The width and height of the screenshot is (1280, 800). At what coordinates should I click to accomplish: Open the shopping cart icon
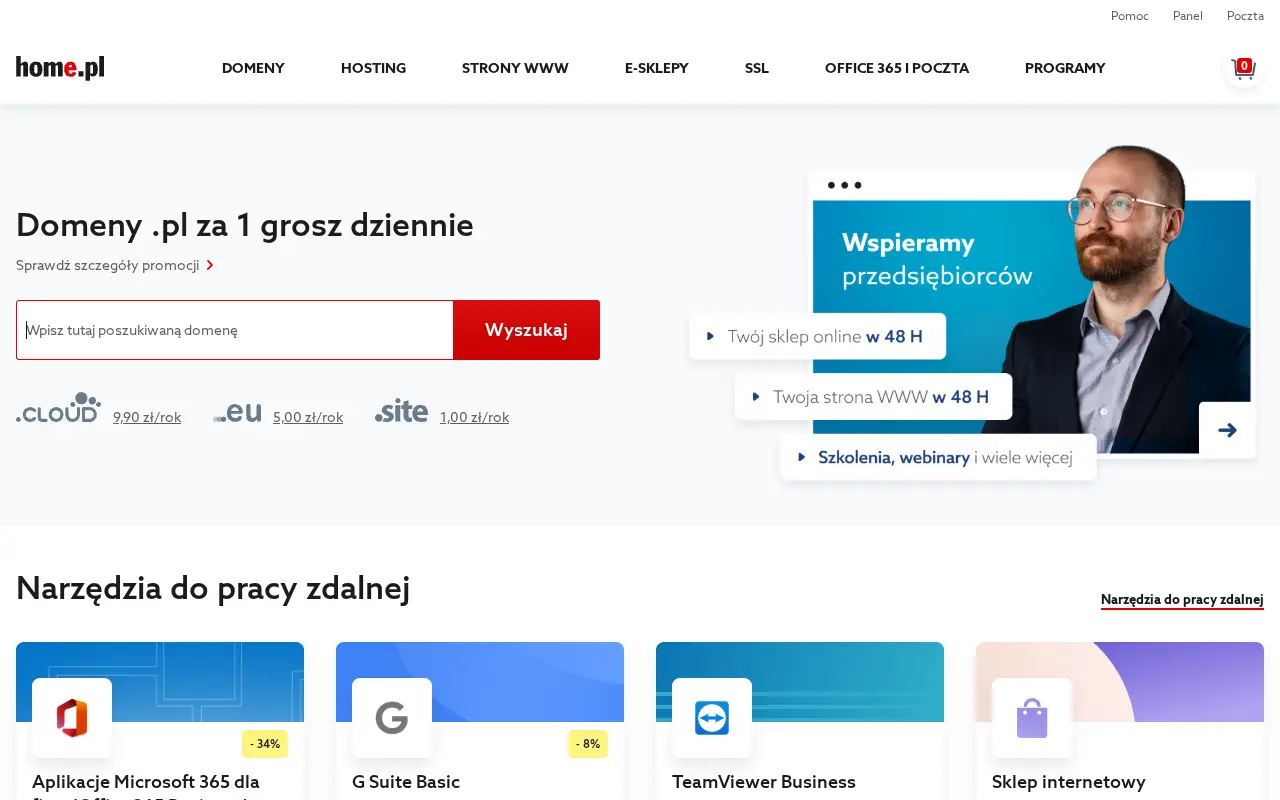1243,68
